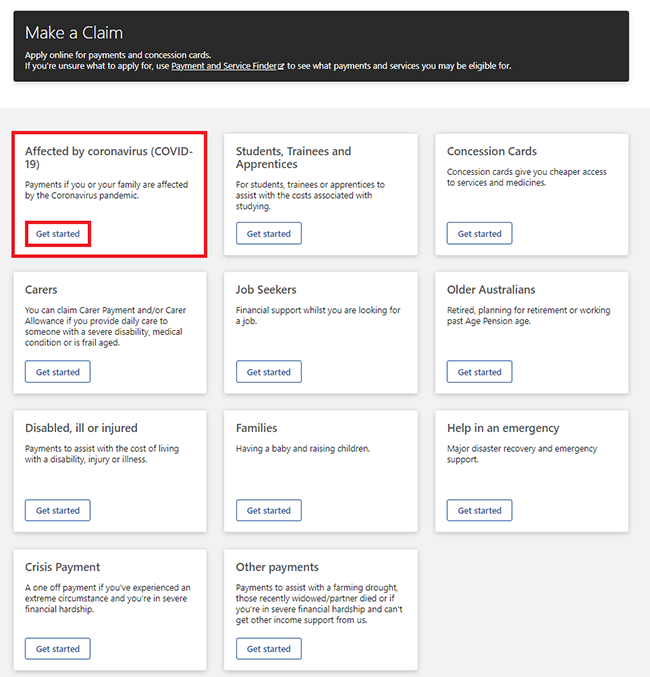Viewport: 650px width, 677px height.
Task: Get started for Students, Trainees and Apprentices
Action: tap(269, 234)
